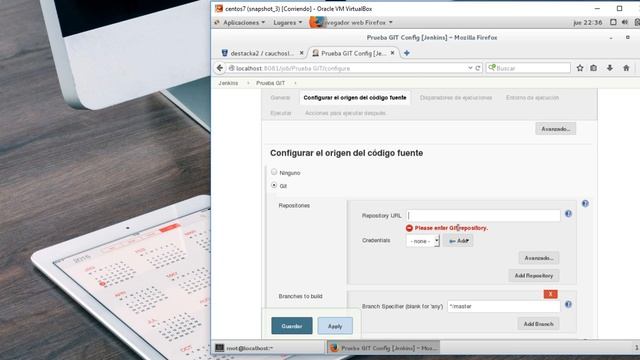The width and height of the screenshot is (640, 360).
Task: Go to the Disparadores de ejecuciones tab
Action: click(x=456, y=98)
